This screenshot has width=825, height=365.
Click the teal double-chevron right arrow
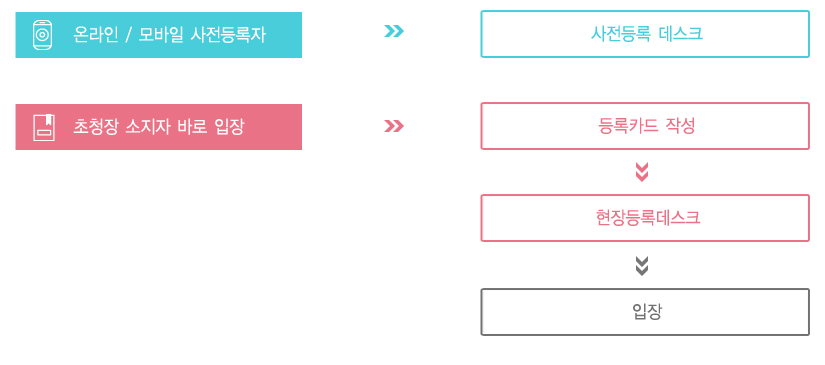coord(394,32)
